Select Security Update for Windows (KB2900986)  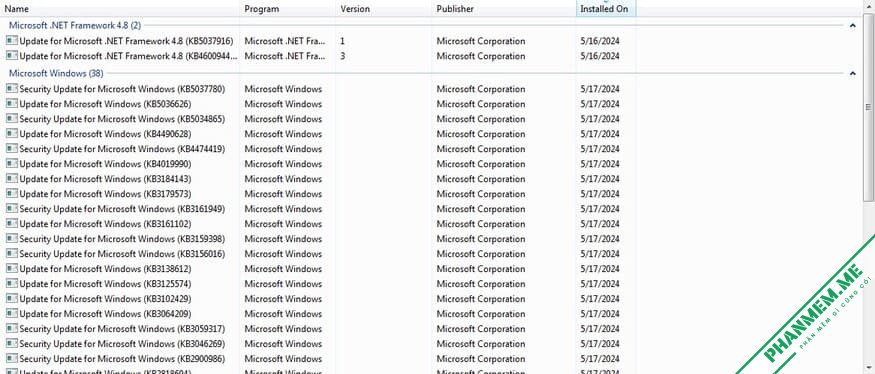[122, 359]
